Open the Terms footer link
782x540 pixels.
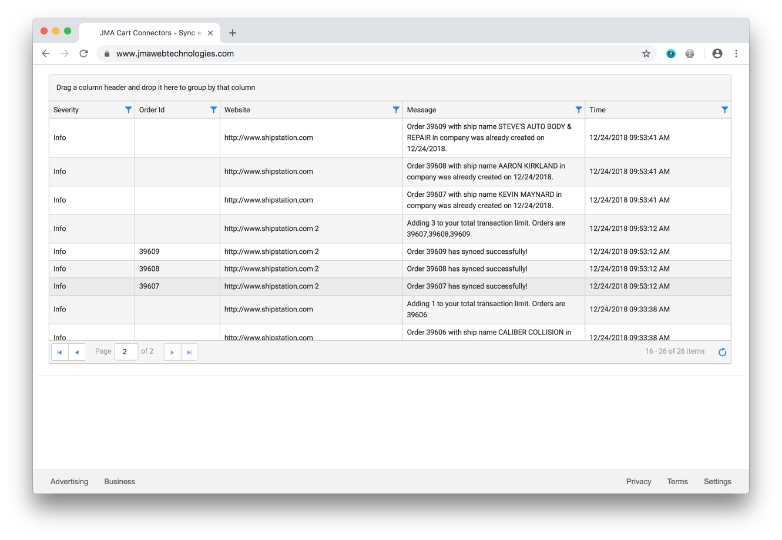point(677,481)
